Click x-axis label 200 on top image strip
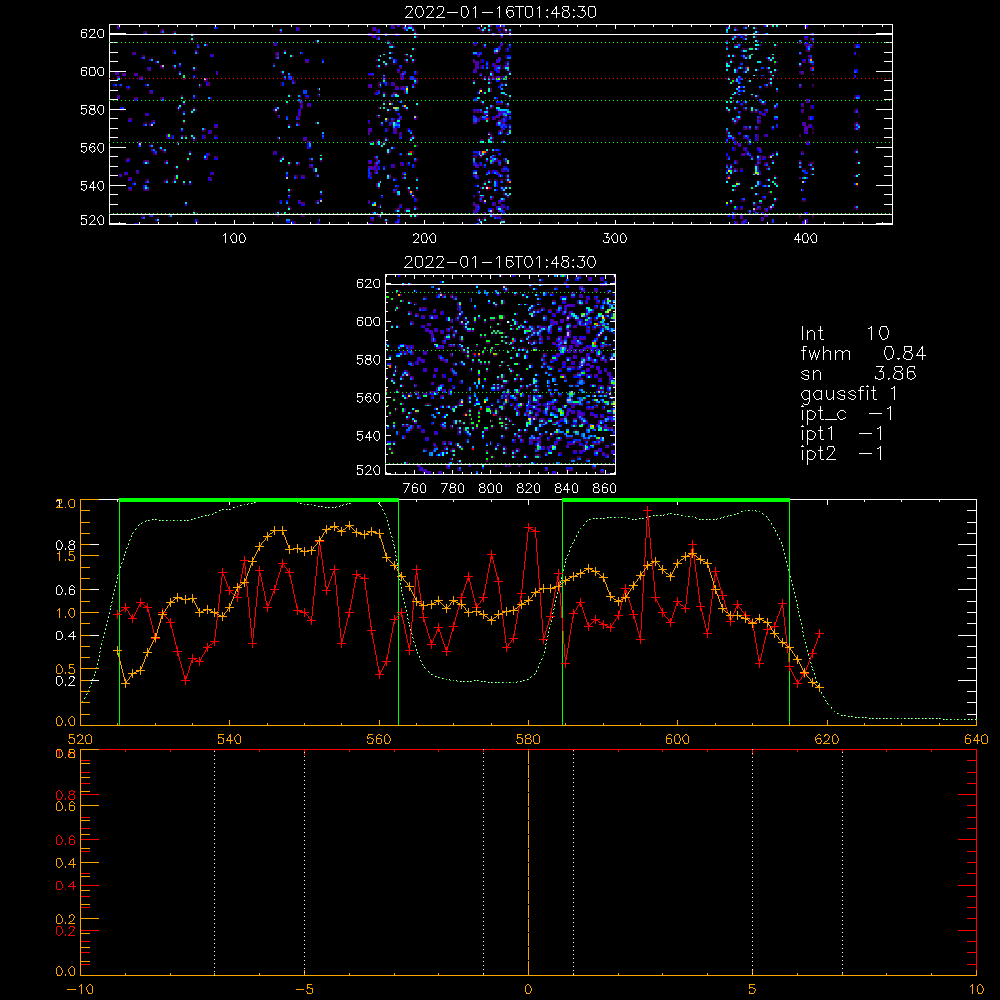Image resolution: width=1000 pixels, height=1000 pixels. [x=424, y=239]
